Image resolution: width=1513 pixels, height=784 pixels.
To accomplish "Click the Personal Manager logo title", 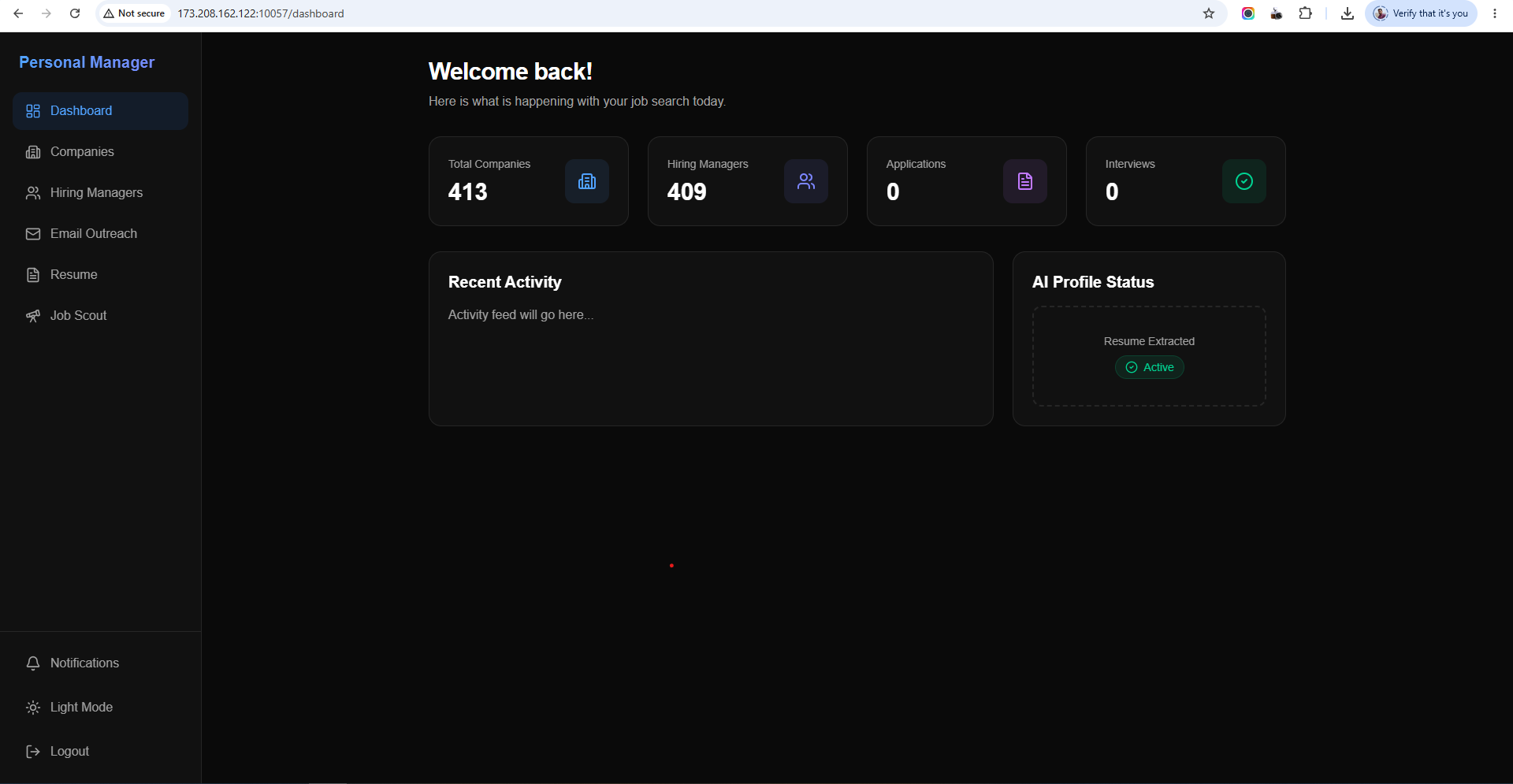I will 87,62.
